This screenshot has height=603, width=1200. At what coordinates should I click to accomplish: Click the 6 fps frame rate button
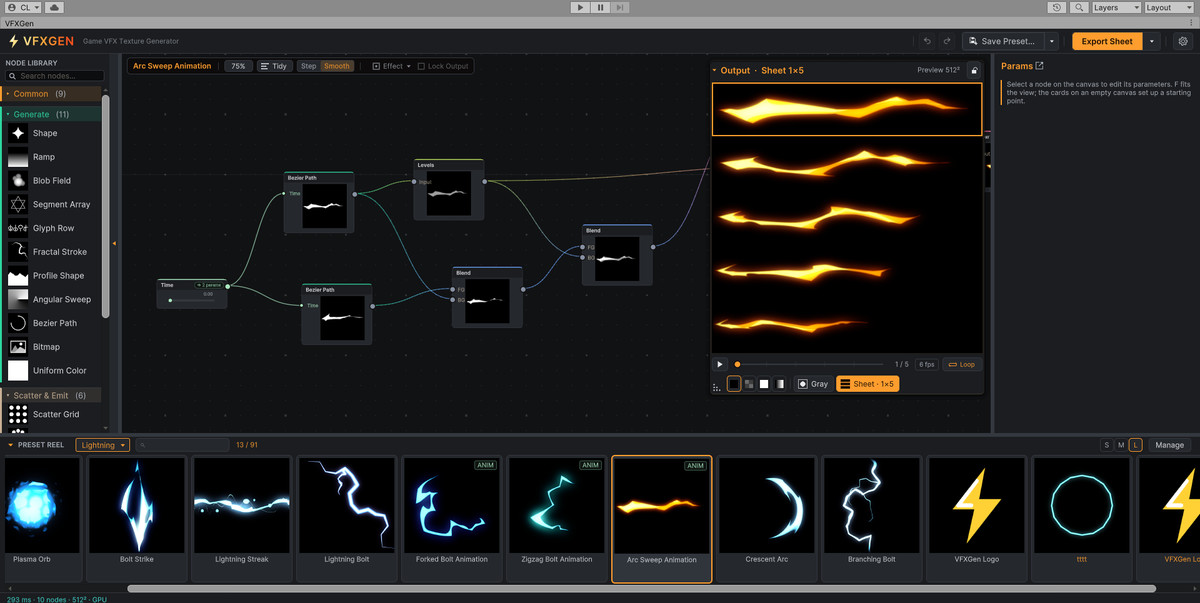pos(926,364)
